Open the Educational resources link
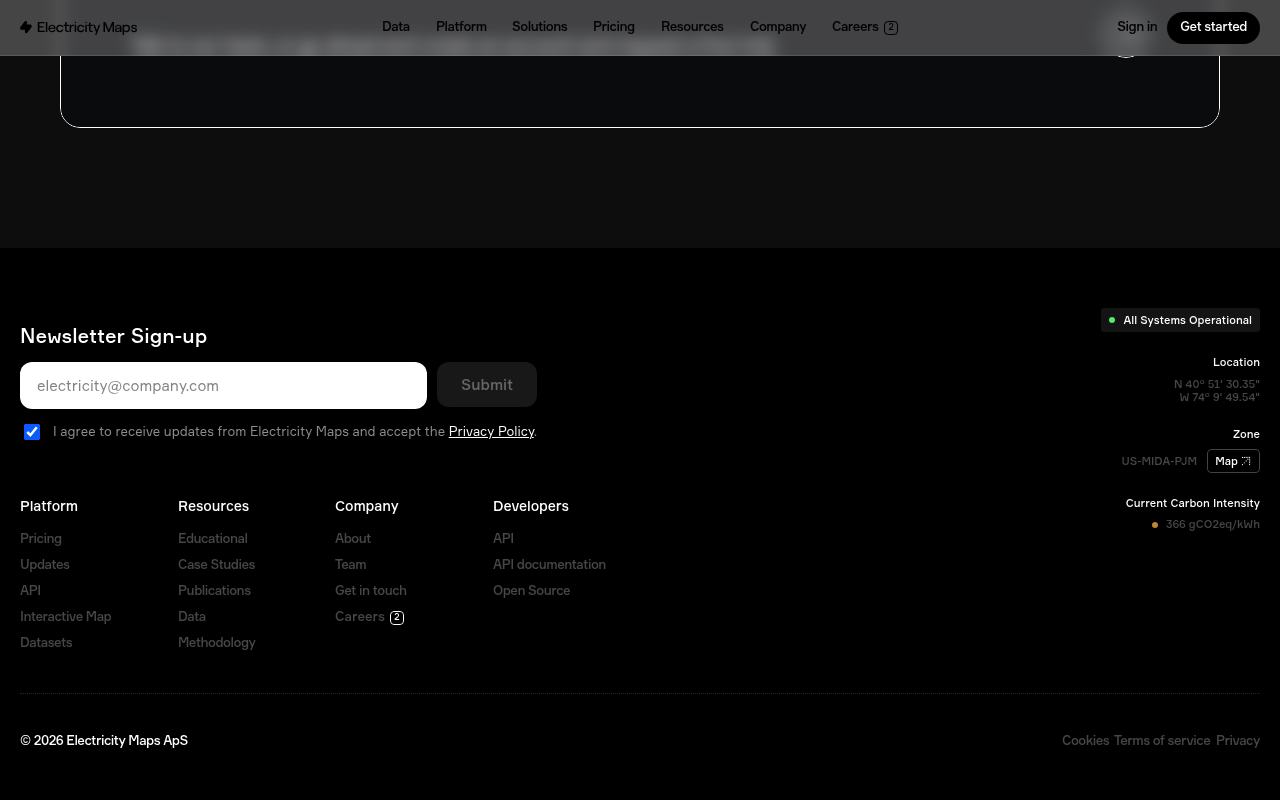Viewport: 1280px width, 800px height. click(212, 538)
